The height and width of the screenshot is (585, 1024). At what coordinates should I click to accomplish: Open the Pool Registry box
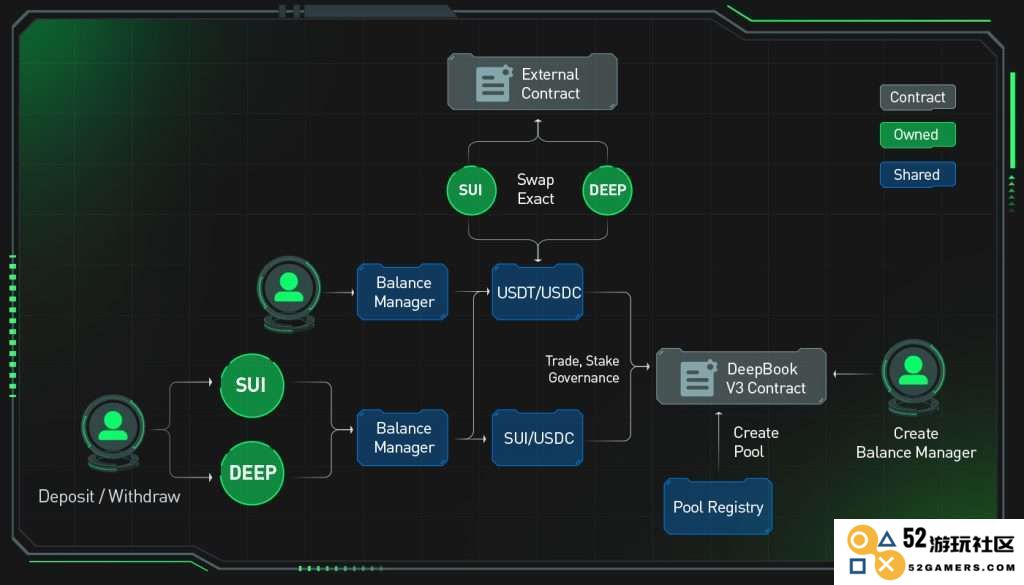(718, 507)
